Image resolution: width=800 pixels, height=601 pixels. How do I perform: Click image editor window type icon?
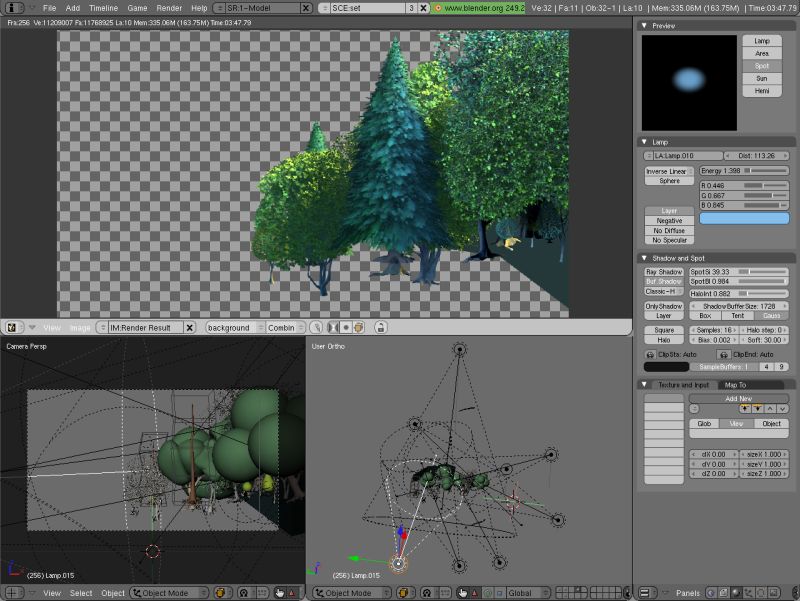(13, 327)
